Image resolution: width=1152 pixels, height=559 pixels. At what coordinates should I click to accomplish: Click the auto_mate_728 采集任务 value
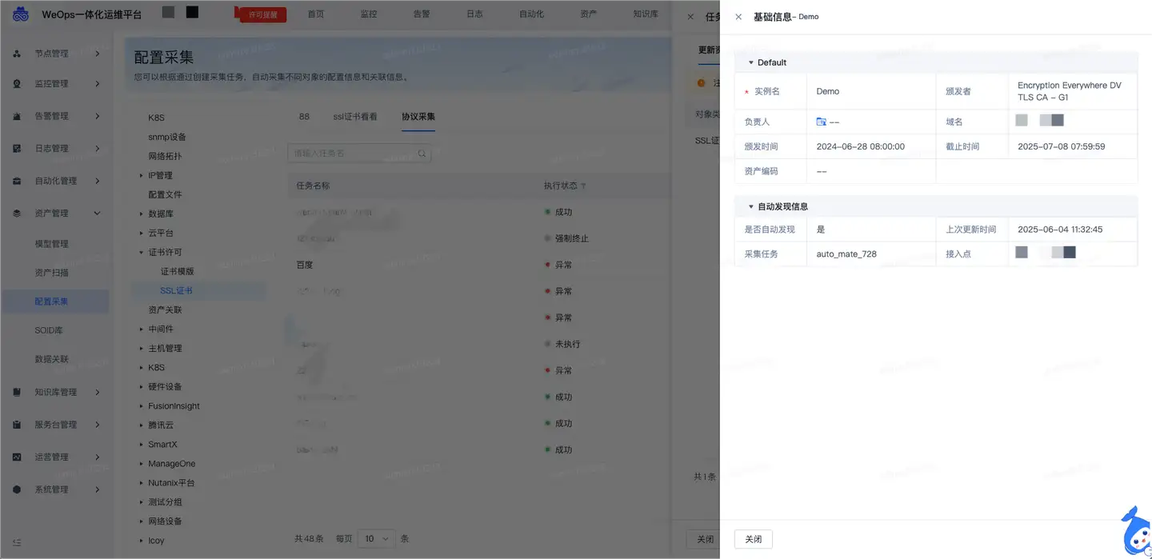(846, 253)
